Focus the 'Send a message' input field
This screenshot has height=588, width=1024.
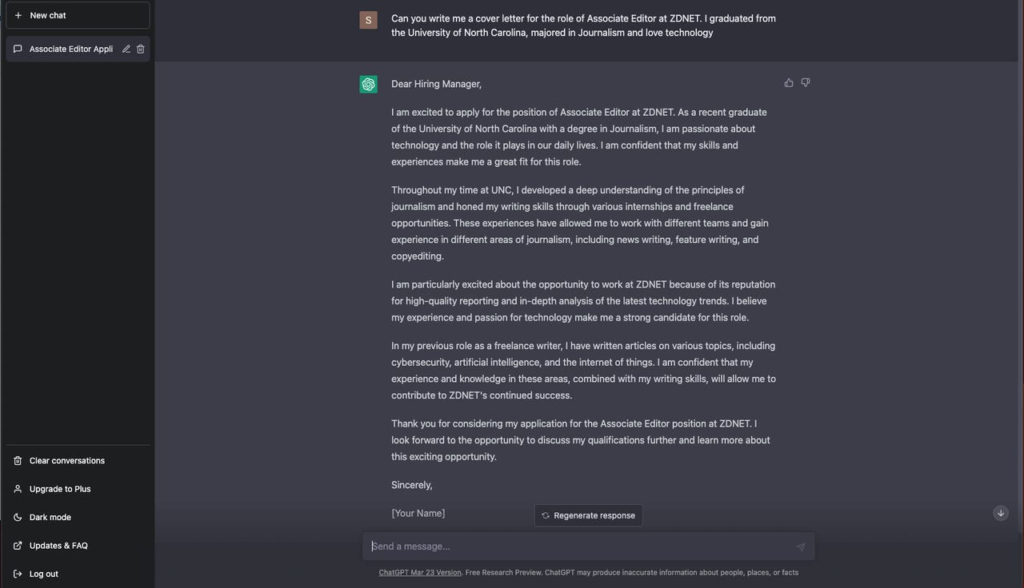point(580,546)
